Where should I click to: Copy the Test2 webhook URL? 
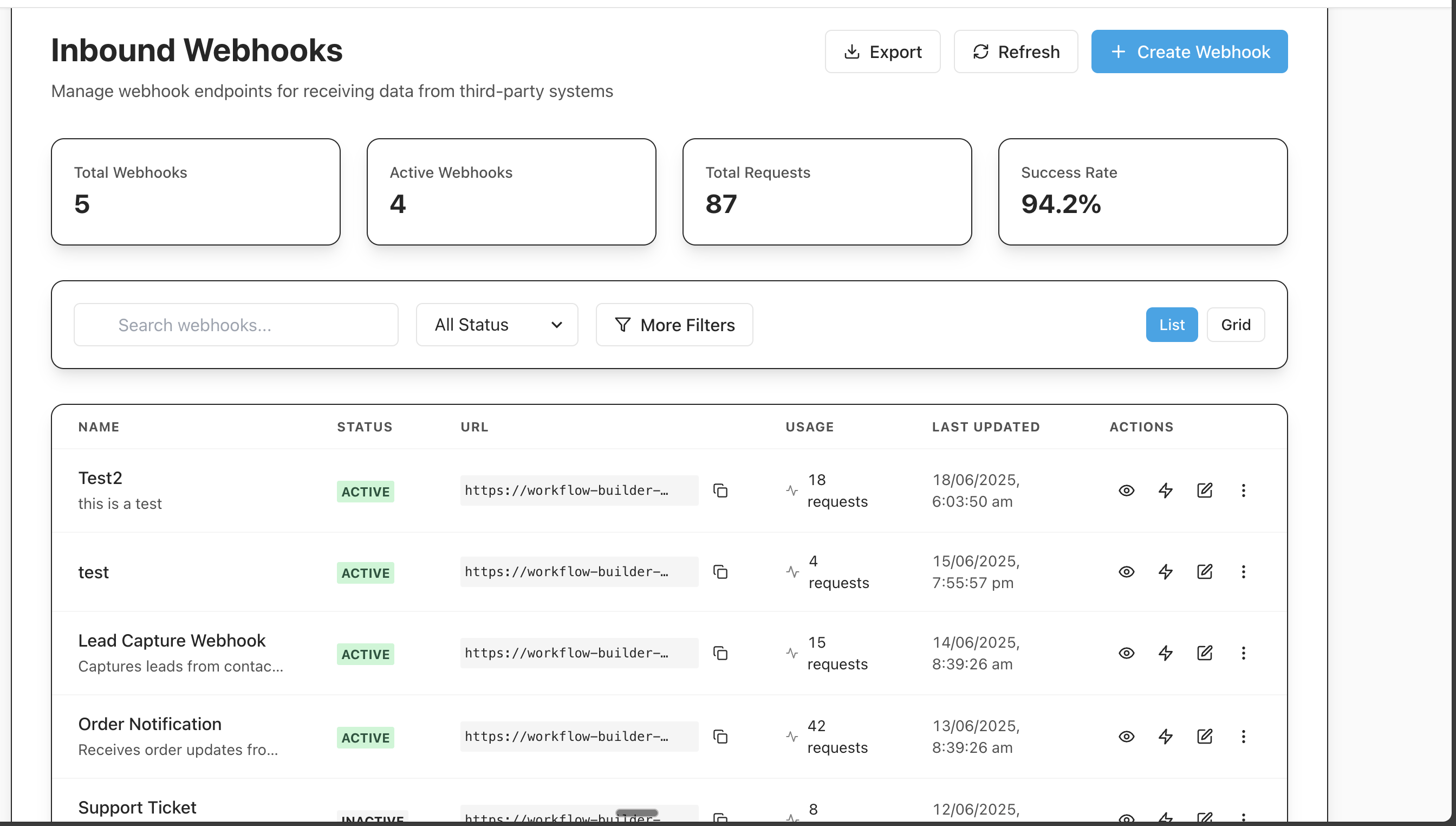pyautogui.click(x=720, y=490)
